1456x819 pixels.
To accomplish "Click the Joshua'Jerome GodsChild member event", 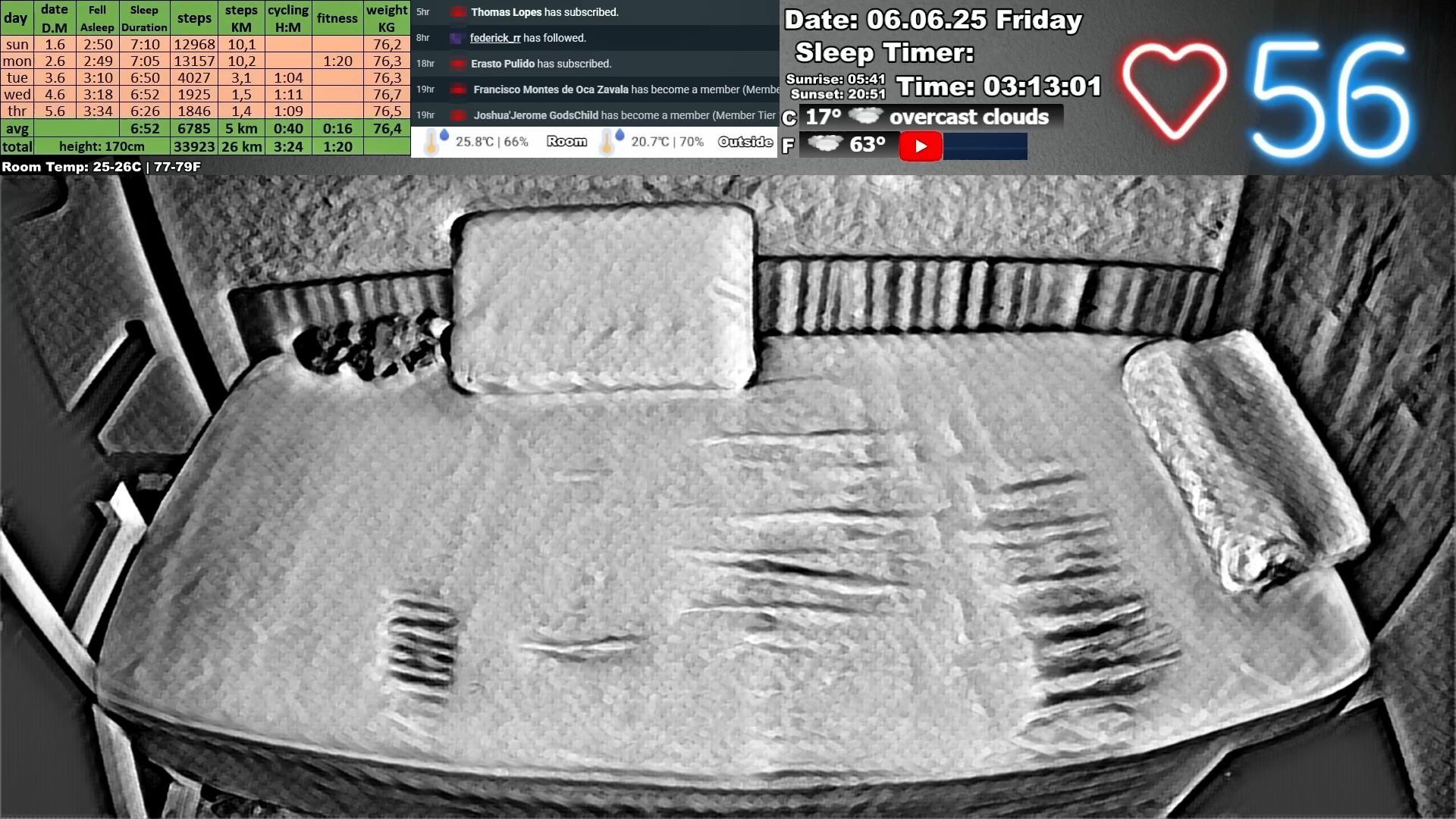I will tap(625, 115).
